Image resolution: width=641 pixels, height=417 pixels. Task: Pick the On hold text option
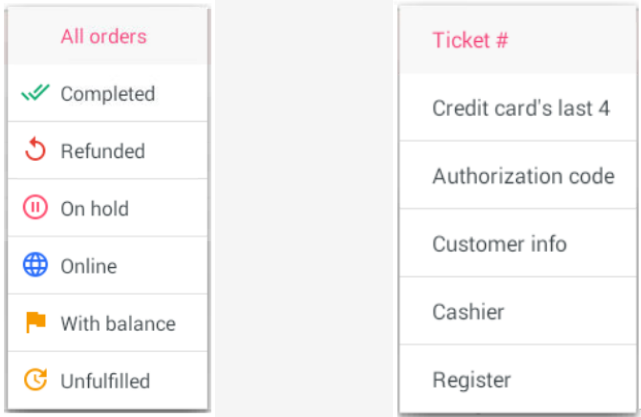point(95,209)
